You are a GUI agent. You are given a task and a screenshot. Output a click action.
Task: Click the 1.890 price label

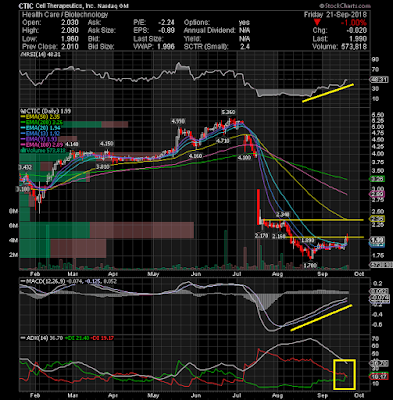point(307,240)
